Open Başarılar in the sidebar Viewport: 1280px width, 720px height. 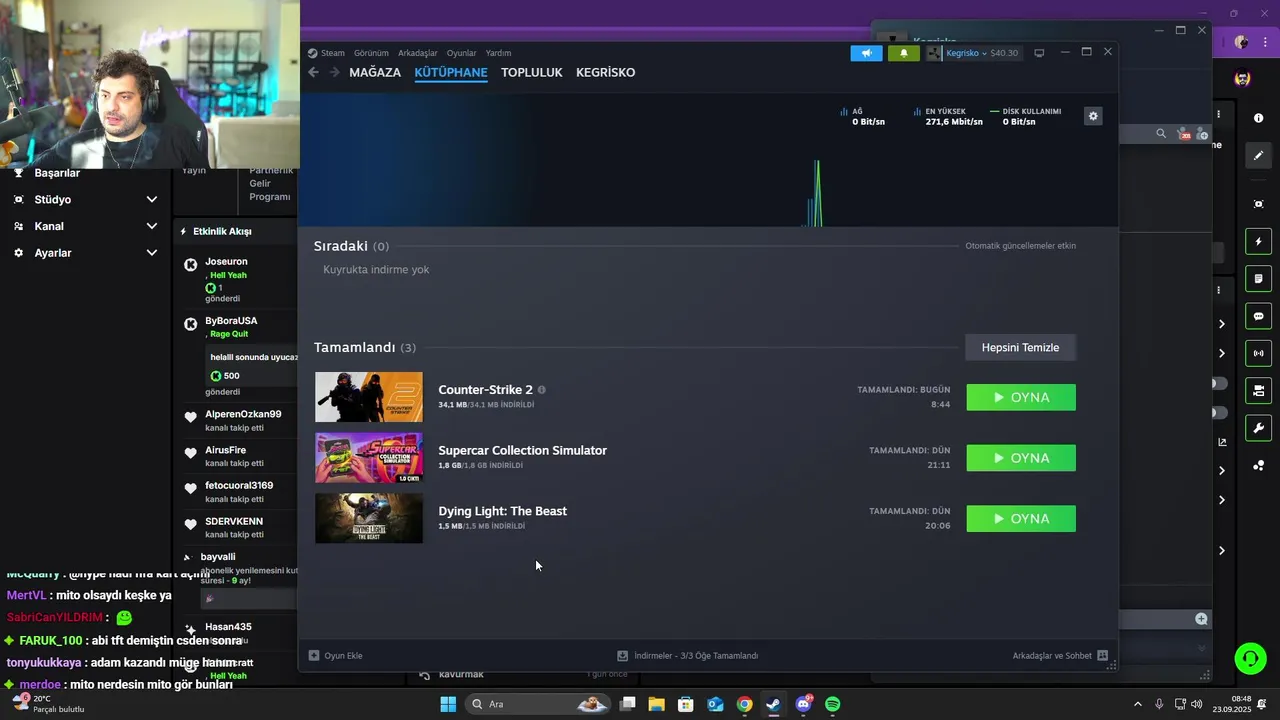click(x=57, y=173)
